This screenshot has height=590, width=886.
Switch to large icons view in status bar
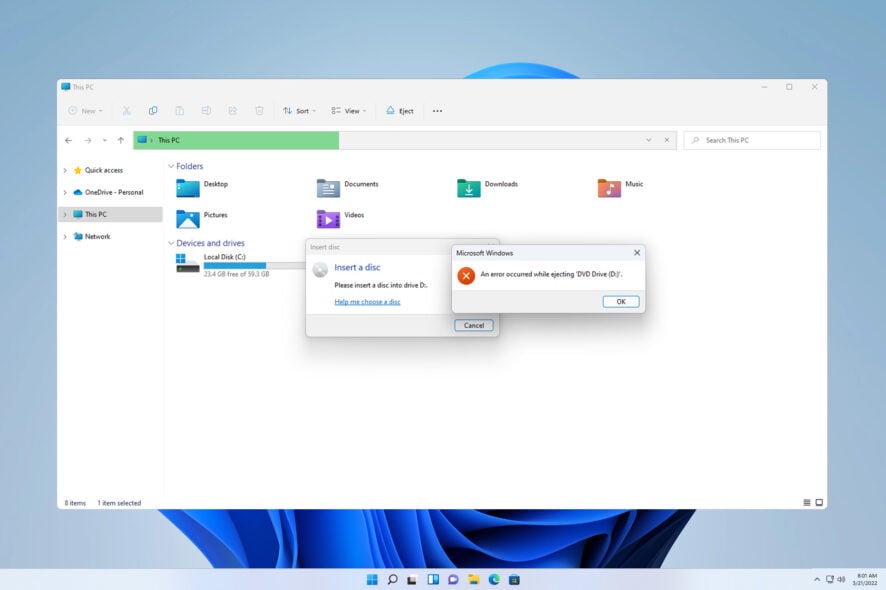[x=819, y=502]
